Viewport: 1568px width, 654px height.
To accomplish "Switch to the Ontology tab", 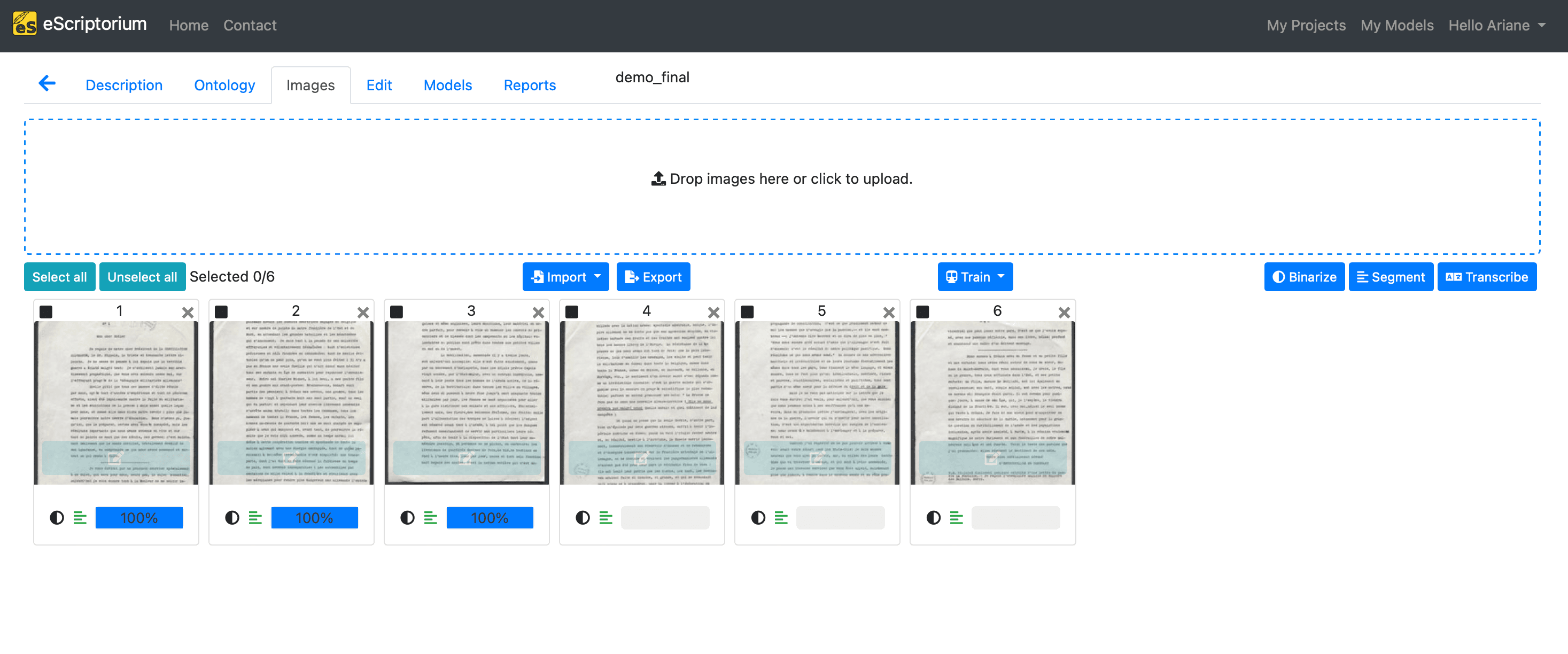I will tap(224, 85).
